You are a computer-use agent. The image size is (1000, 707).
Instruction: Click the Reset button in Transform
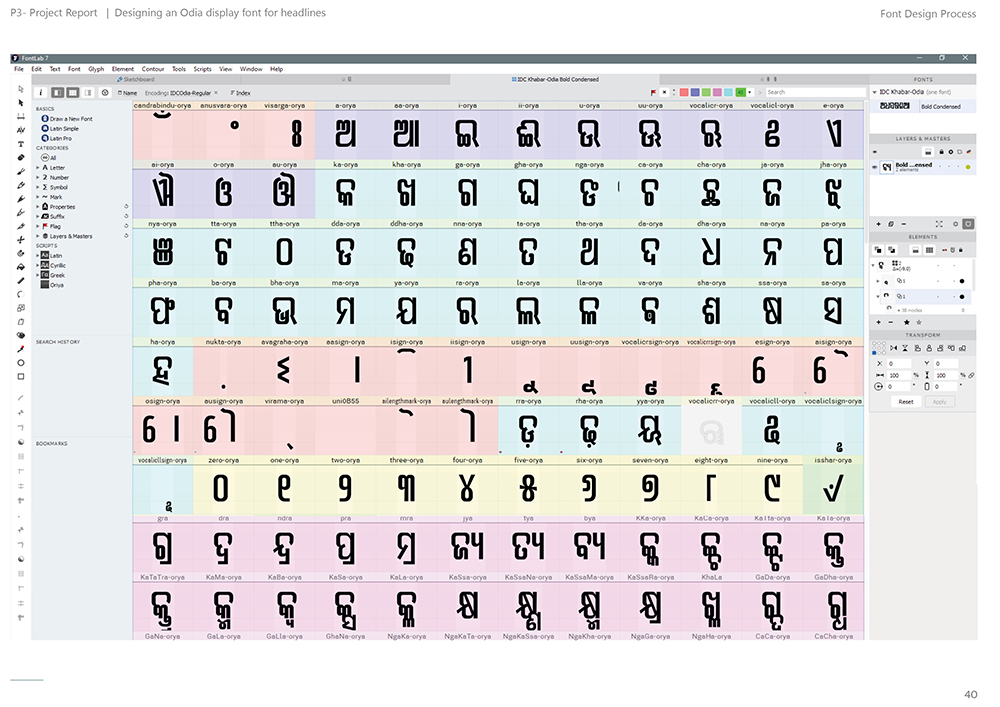click(906, 402)
